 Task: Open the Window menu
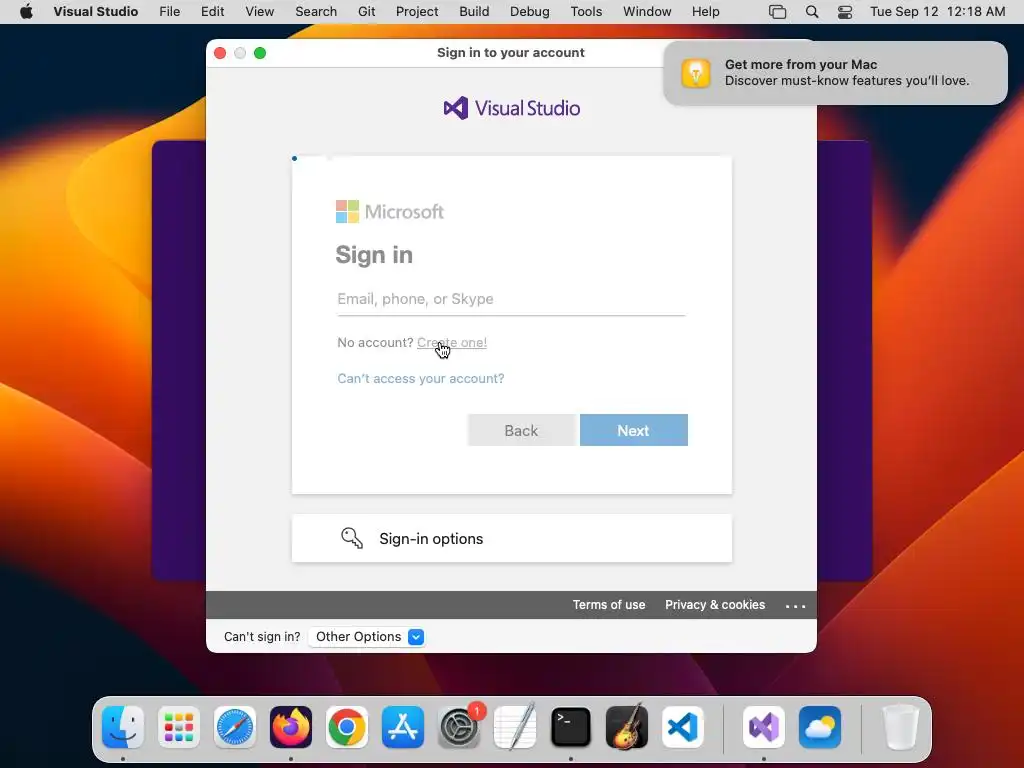pyautogui.click(x=647, y=12)
